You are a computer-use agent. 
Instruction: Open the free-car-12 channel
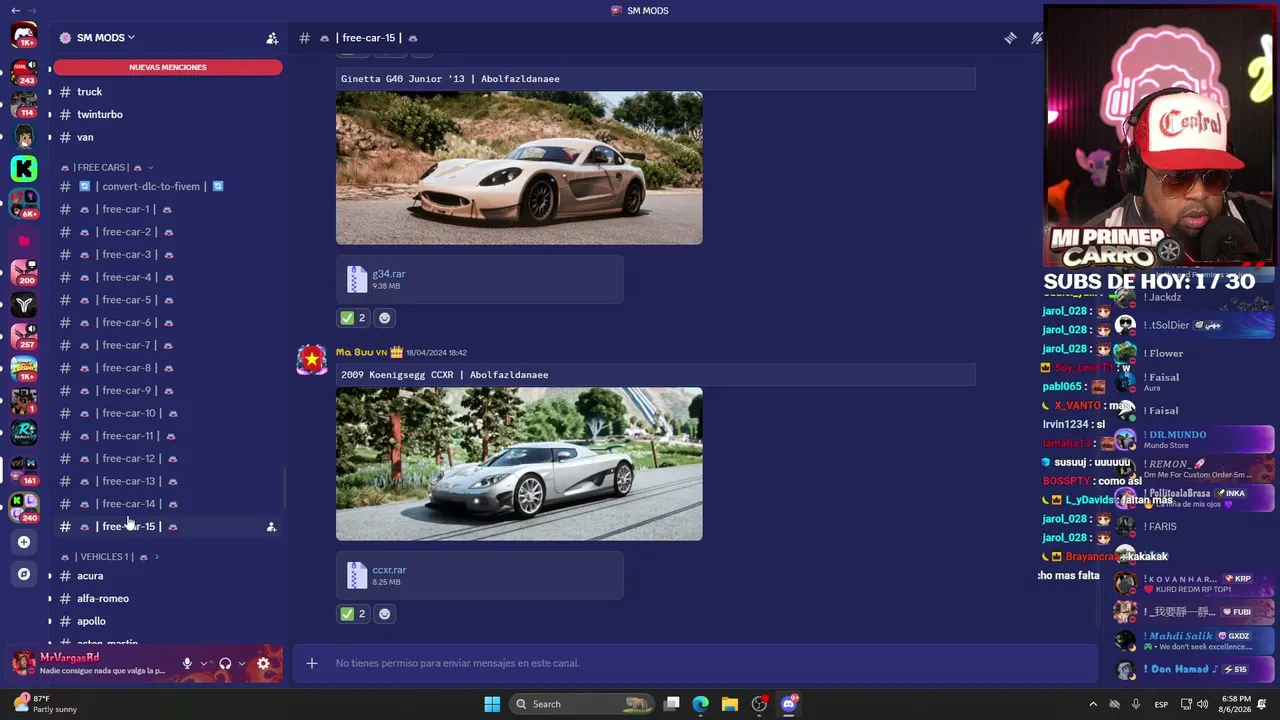coord(168,458)
